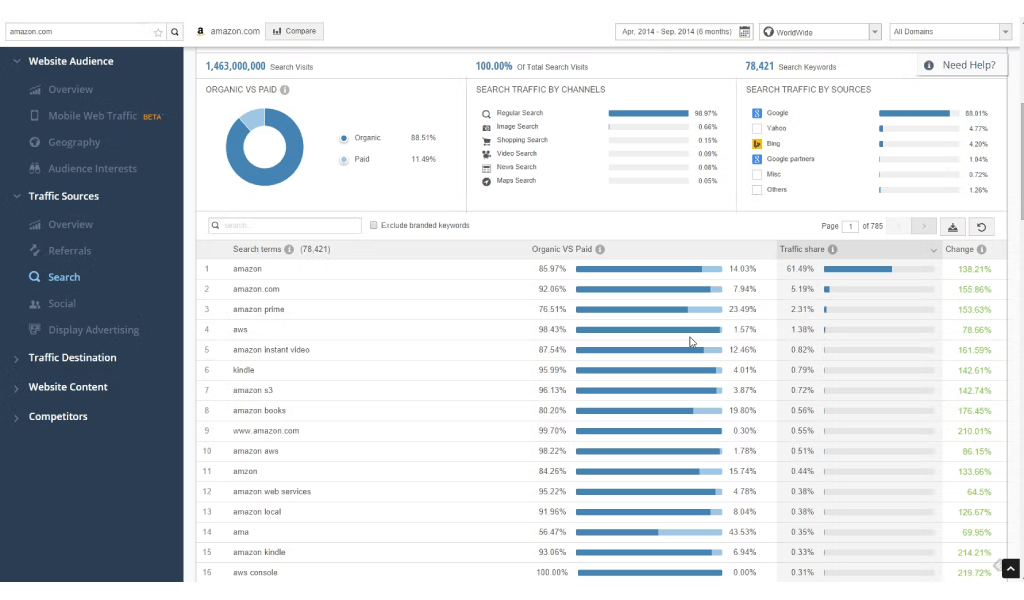Viewport: 1024px width, 600px height.
Task: Expand the Traffic Destination section
Action: (x=17, y=358)
